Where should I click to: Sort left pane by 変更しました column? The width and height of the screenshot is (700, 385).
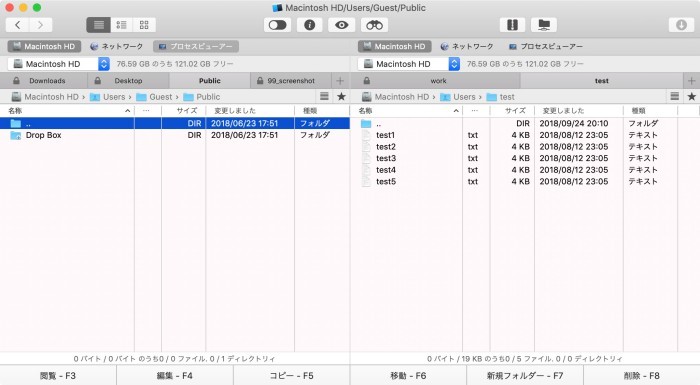[250, 111]
